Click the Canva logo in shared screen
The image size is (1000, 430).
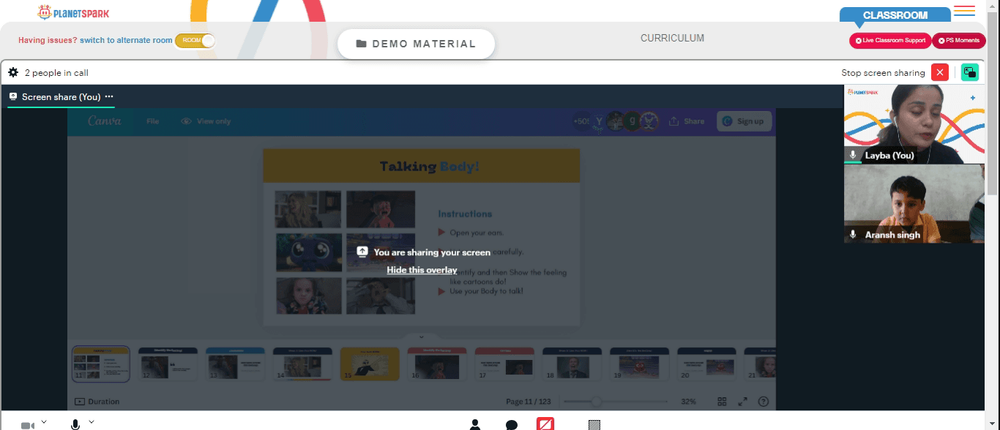pos(105,121)
